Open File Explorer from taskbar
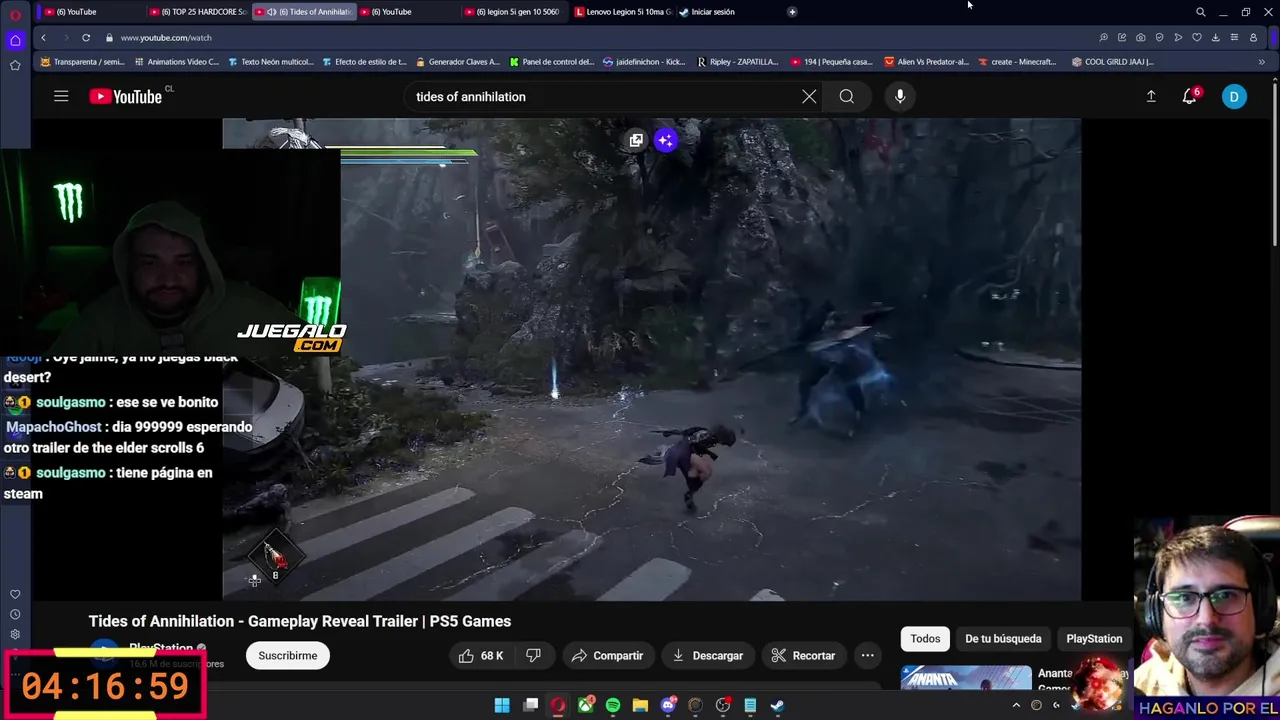Image resolution: width=1280 pixels, height=720 pixels. coord(640,705)
